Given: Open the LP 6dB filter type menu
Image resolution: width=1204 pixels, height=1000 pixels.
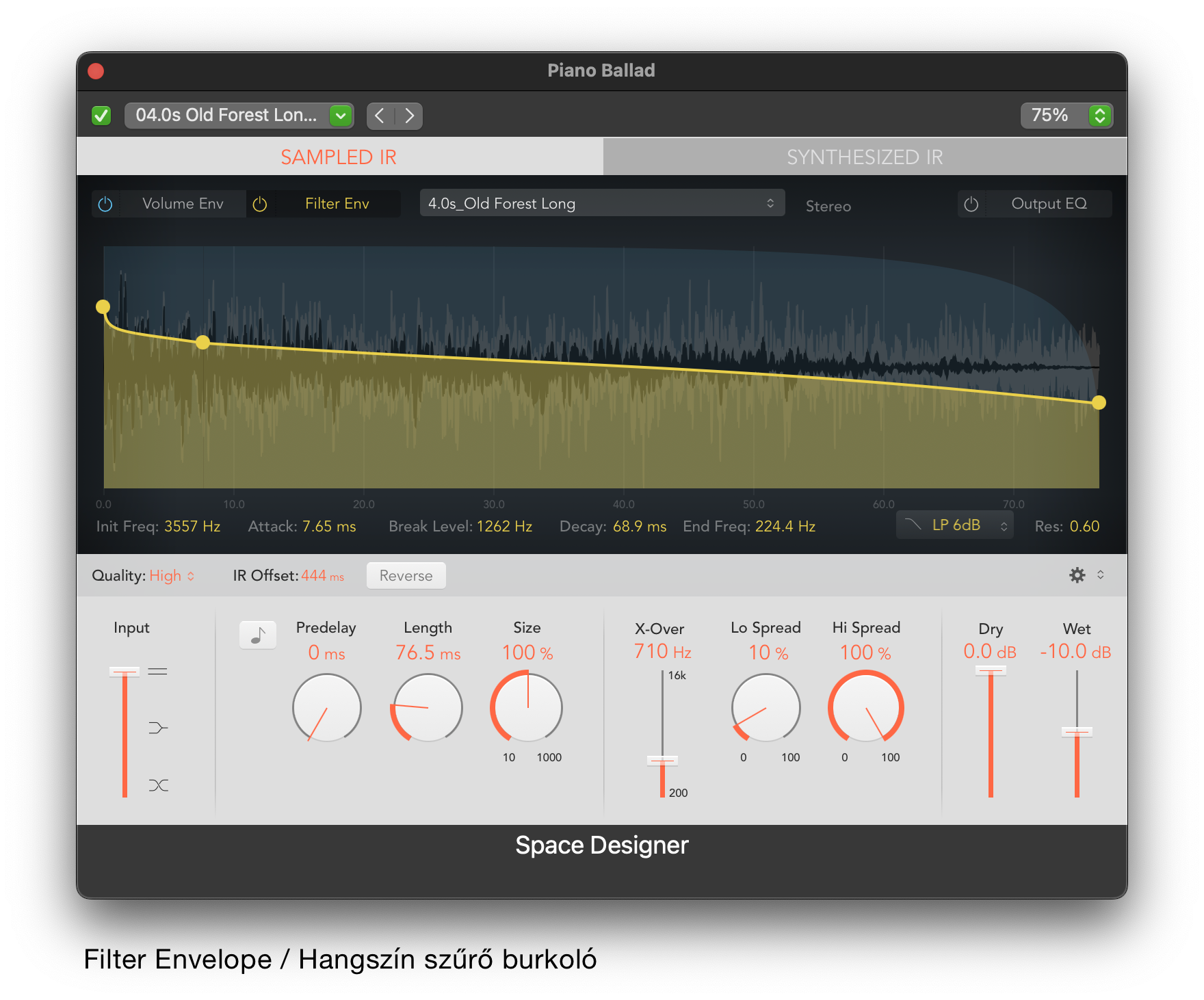Looking at the screenshot, I should point(955,525).
